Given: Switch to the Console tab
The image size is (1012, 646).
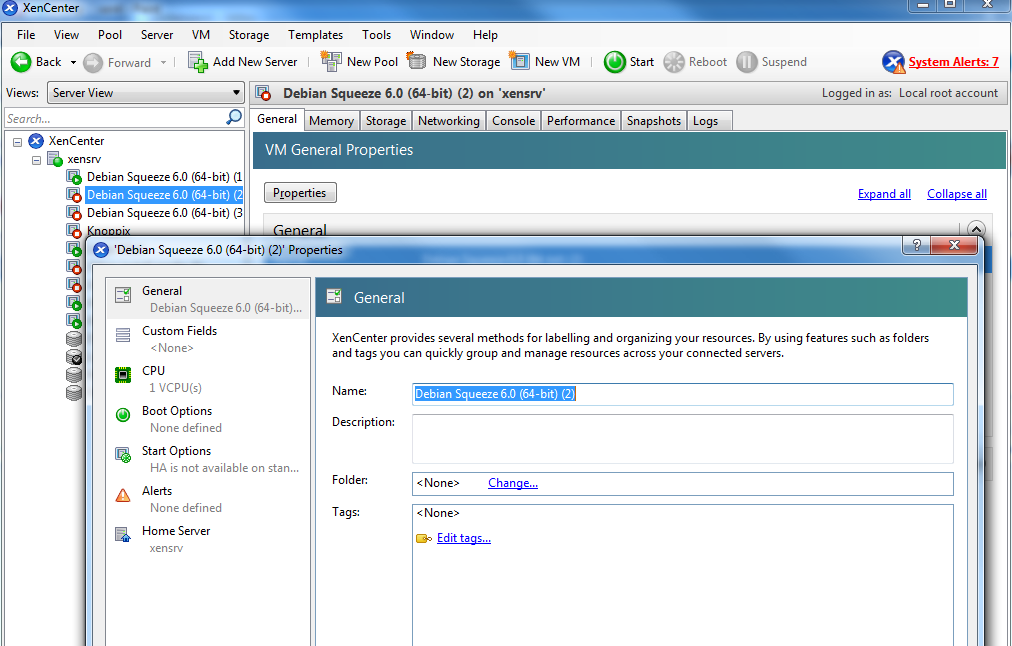Looking at the screenshot, I should point(513,121).
